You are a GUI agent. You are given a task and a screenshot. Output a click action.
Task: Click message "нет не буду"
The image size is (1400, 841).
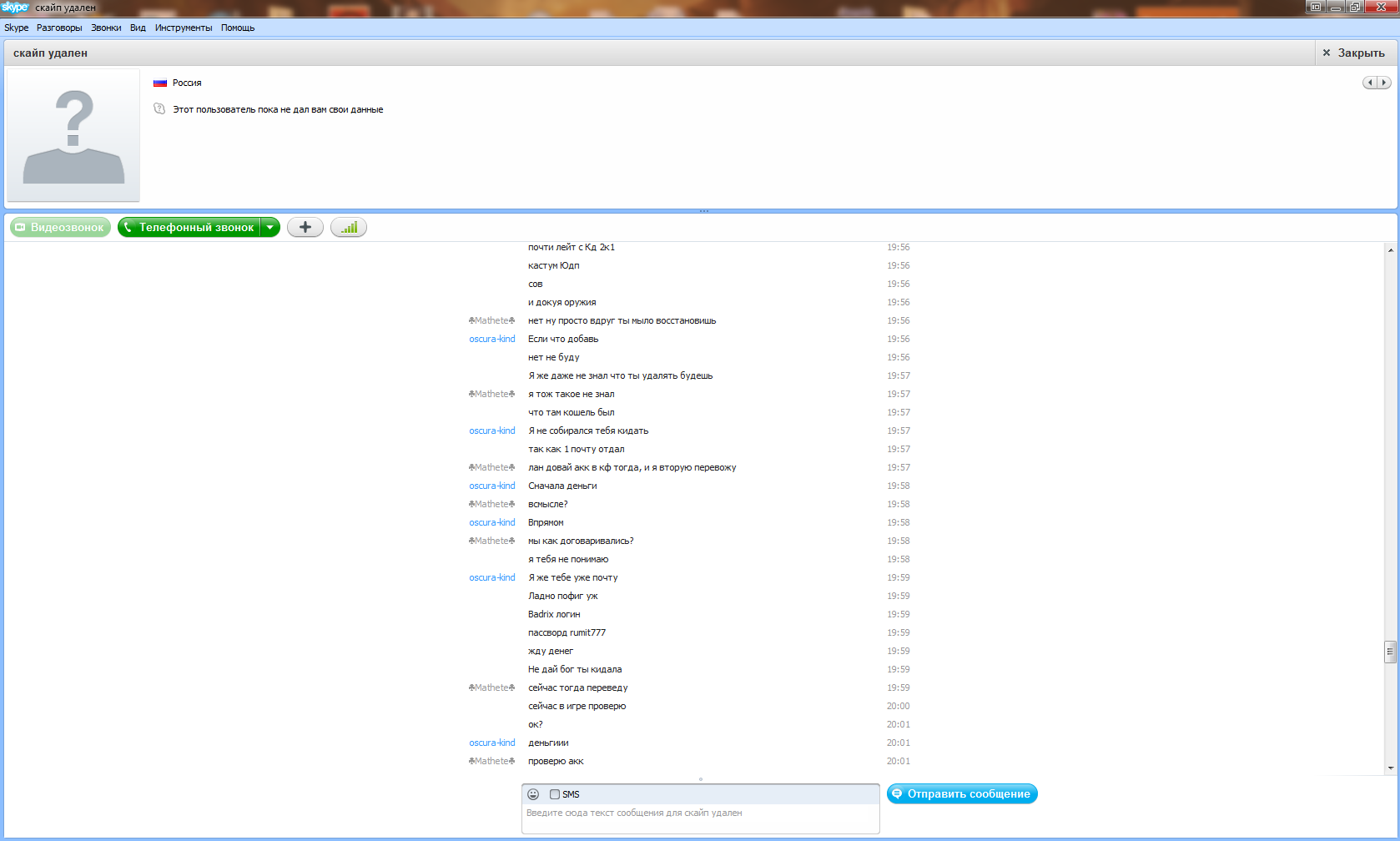tap(554, 357)
